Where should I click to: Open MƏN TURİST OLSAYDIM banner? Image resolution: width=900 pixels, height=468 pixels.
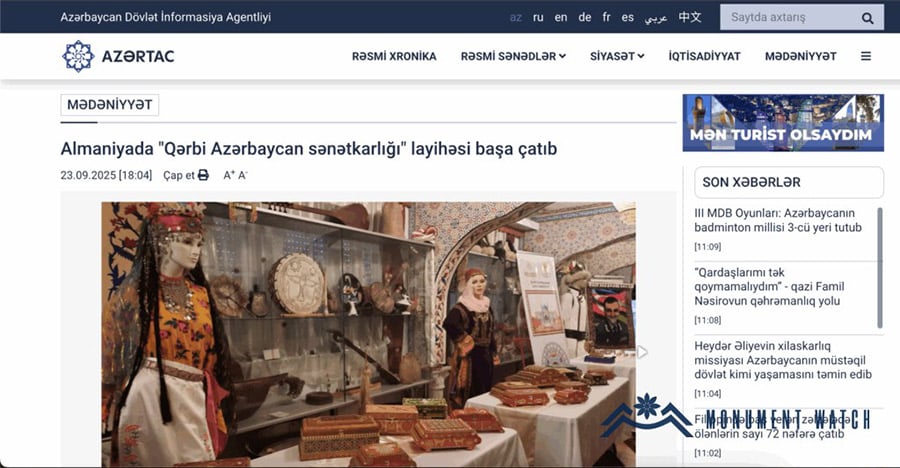tap(783, 123)
